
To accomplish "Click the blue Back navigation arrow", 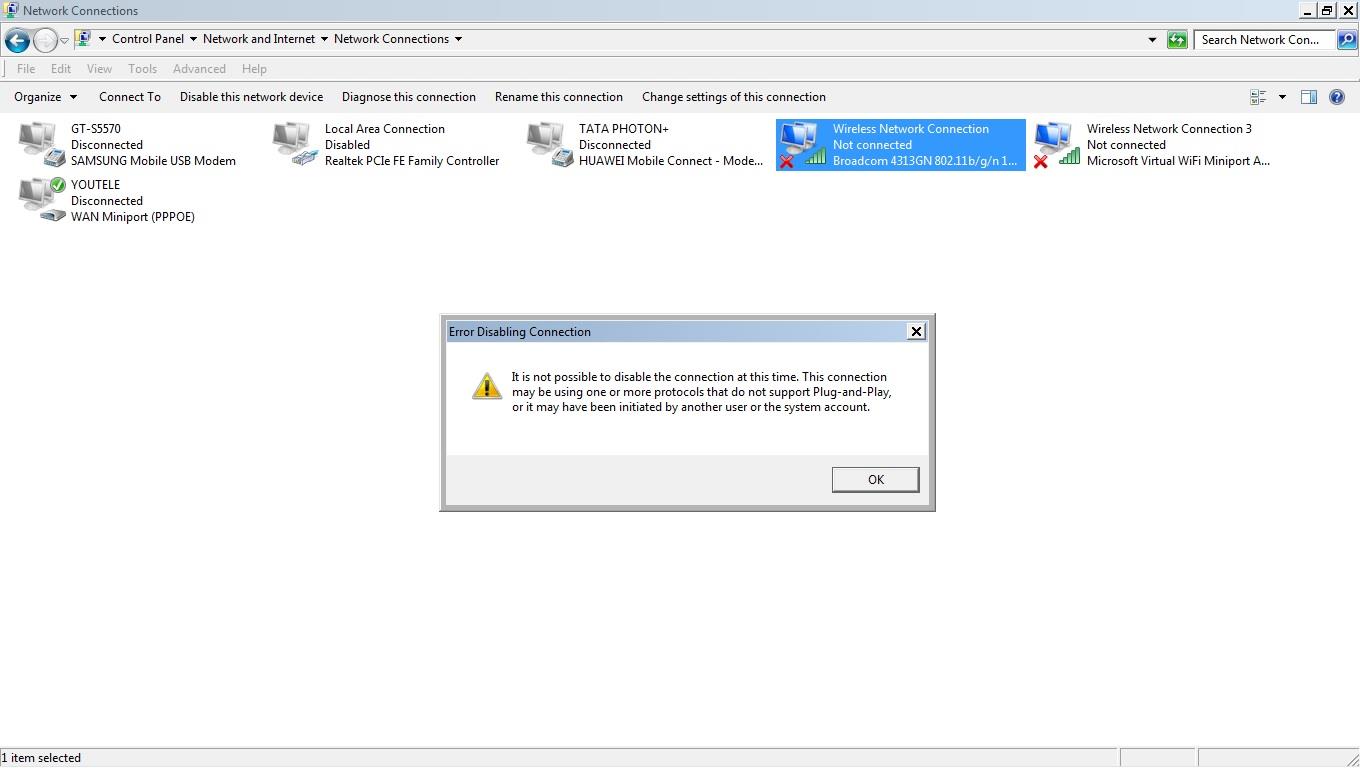I will (17, 40).
